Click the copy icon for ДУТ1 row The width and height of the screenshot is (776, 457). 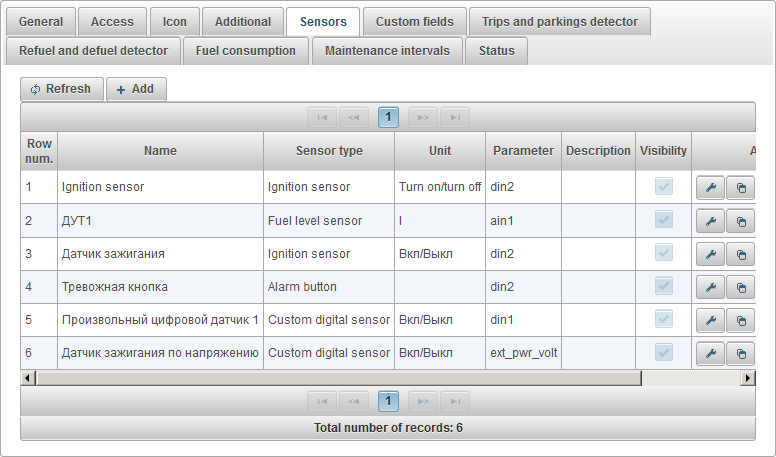click(740, 221)
